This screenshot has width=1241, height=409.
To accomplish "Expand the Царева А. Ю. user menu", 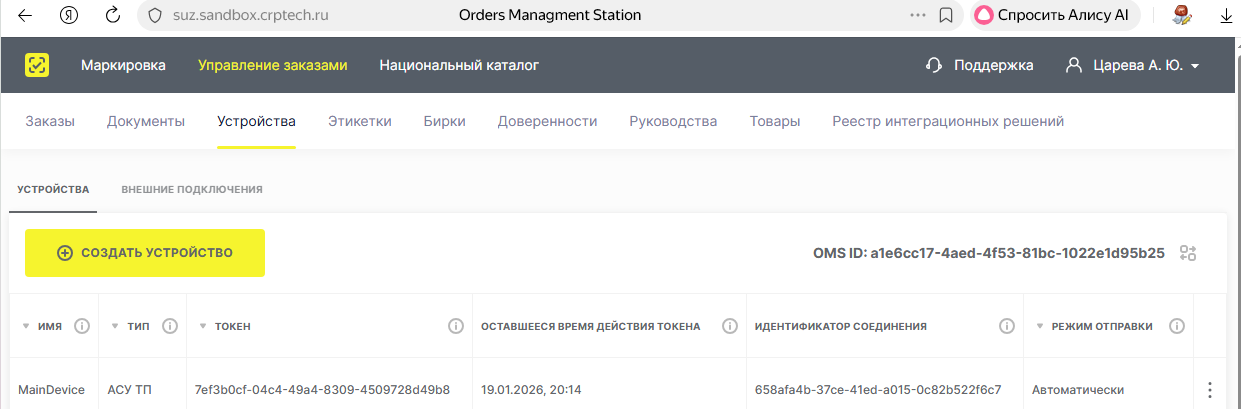I will 1134,65.
